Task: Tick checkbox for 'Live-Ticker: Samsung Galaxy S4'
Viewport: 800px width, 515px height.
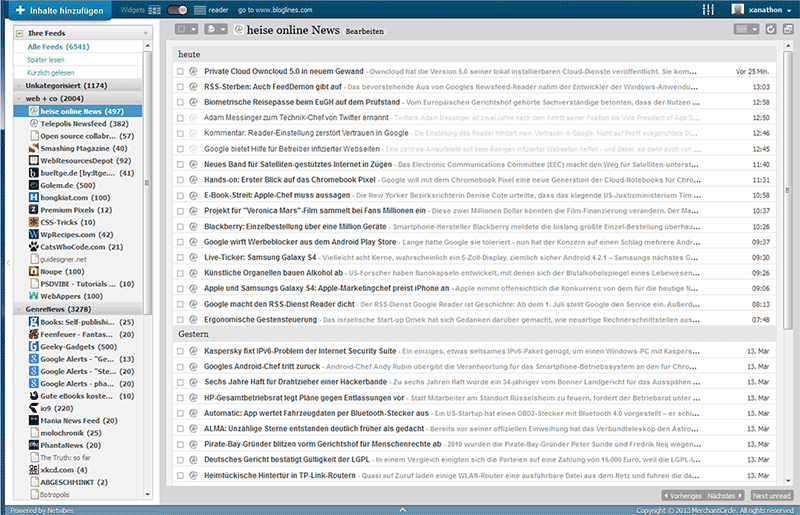Action: (180, 258)
